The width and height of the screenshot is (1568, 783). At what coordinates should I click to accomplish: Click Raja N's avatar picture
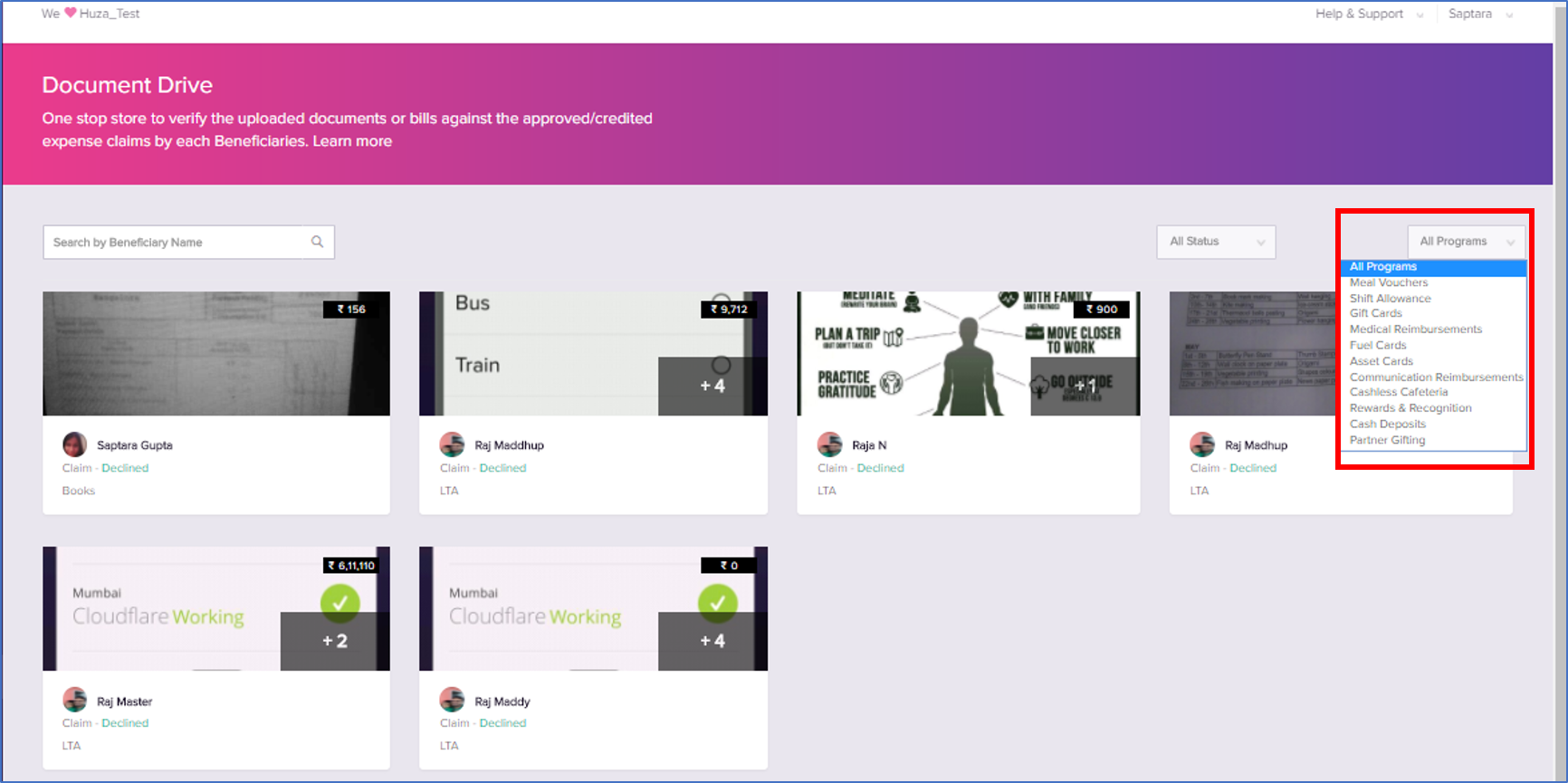pos(829,444)
